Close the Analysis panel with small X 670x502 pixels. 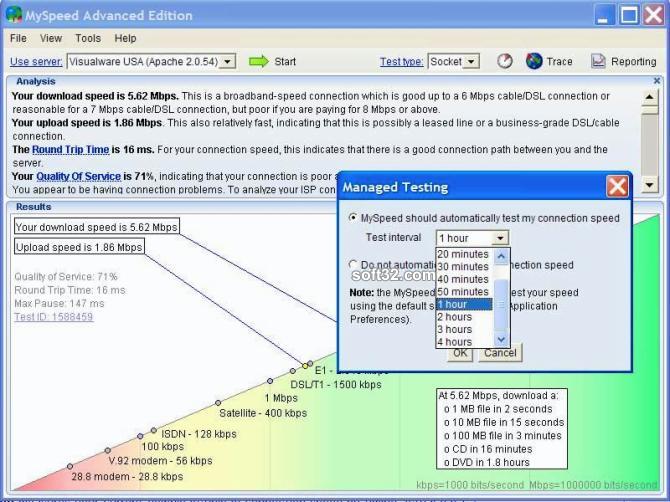pyautogui.click(x=657, y=80)
